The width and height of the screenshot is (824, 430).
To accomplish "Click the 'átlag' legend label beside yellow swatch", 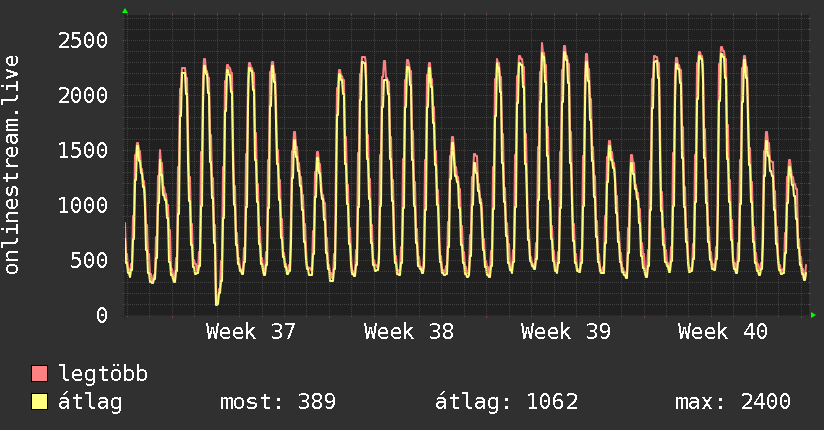I will point(90,402).
